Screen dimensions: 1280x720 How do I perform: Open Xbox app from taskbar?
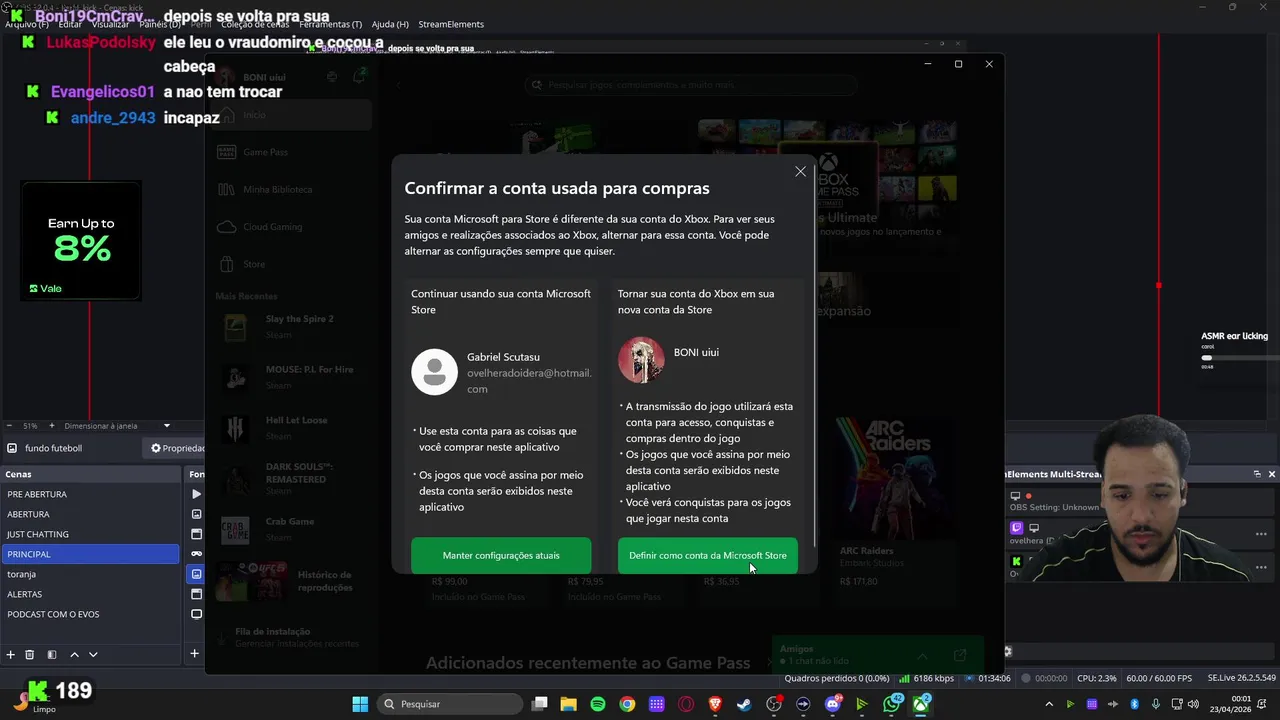(x=921, y=704)
